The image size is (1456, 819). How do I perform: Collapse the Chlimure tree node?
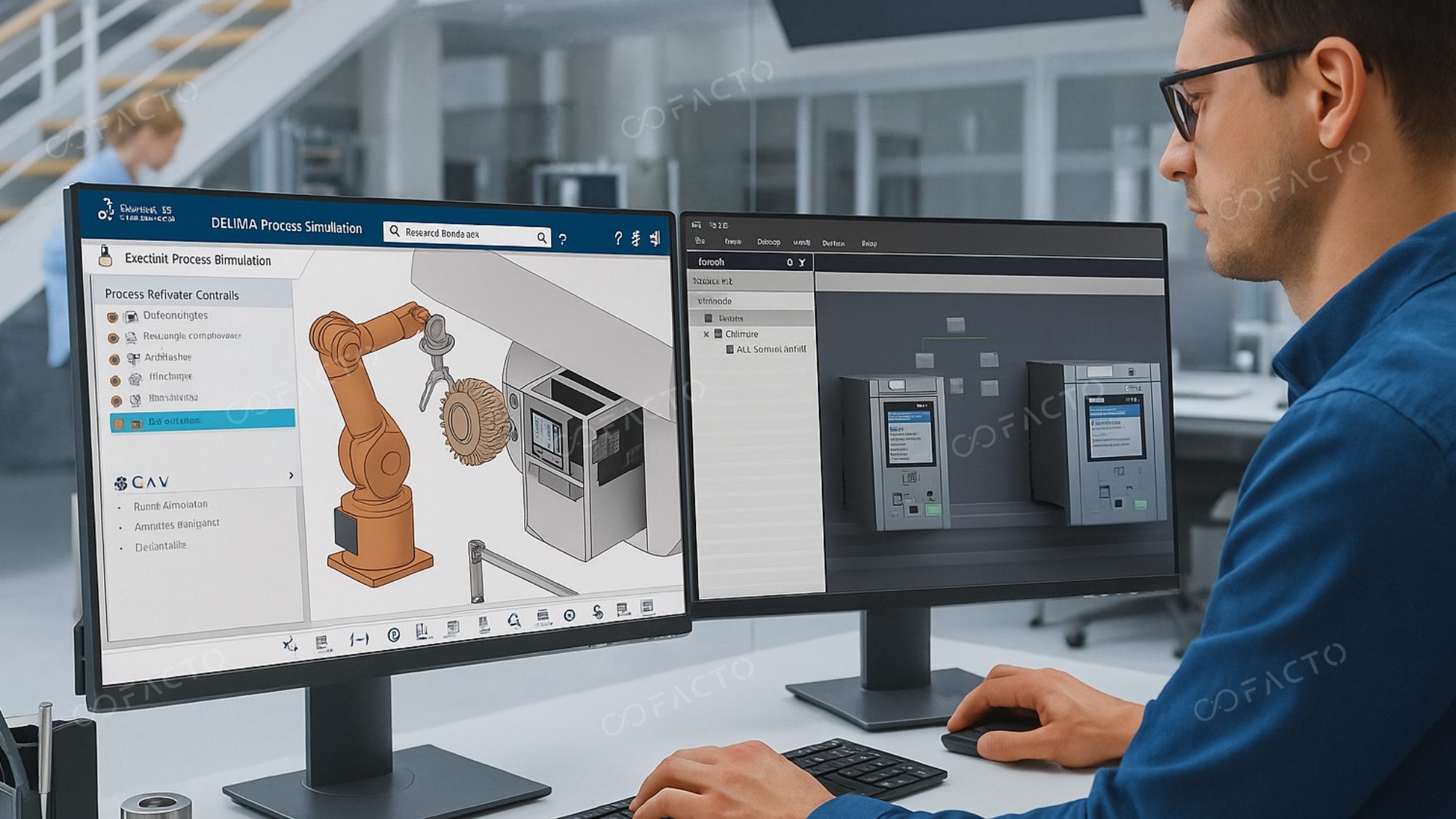click(706, 334)
